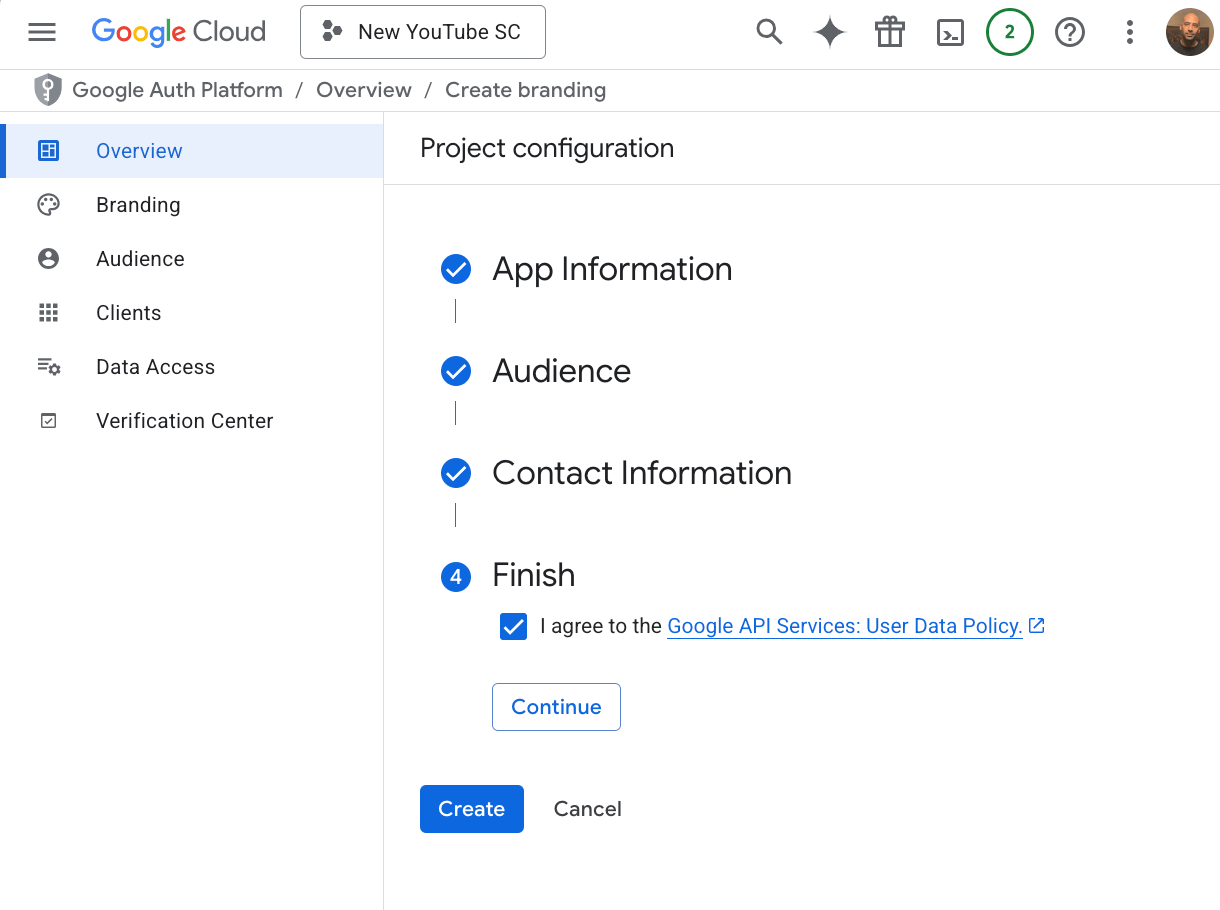Image resolution: width=1220 pixels, height=910 pixels.
Task: Go to Clients in the sidebar
Action: pos(128,313)
